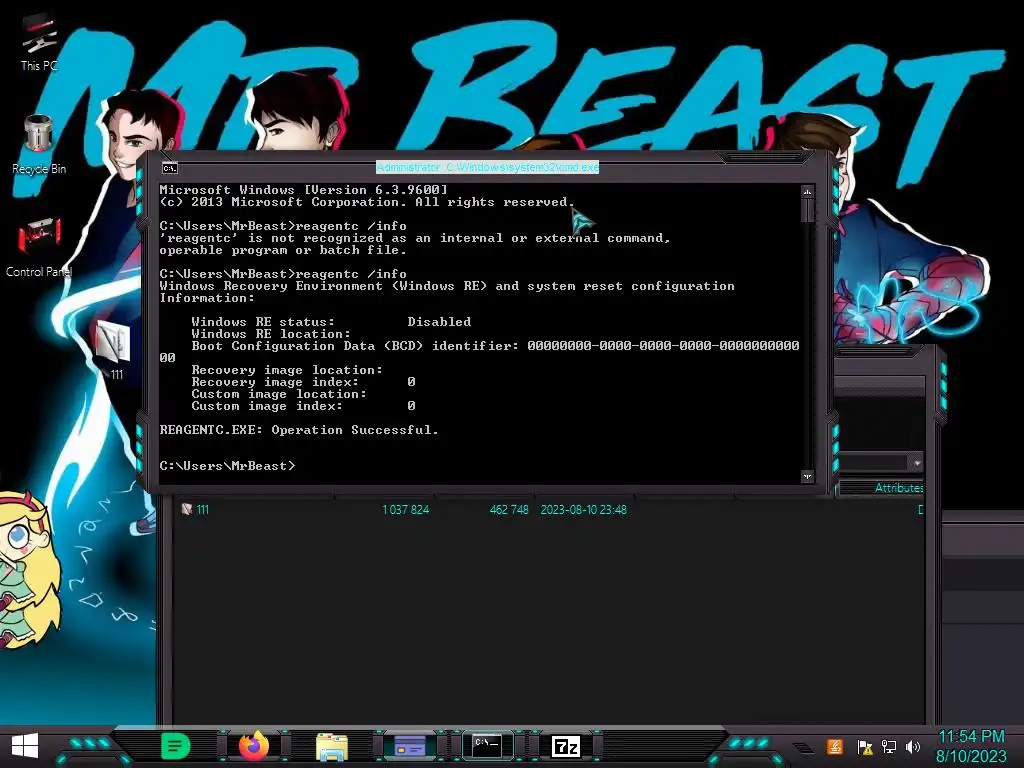Open the cmd window system menu icon

point(170,168)
